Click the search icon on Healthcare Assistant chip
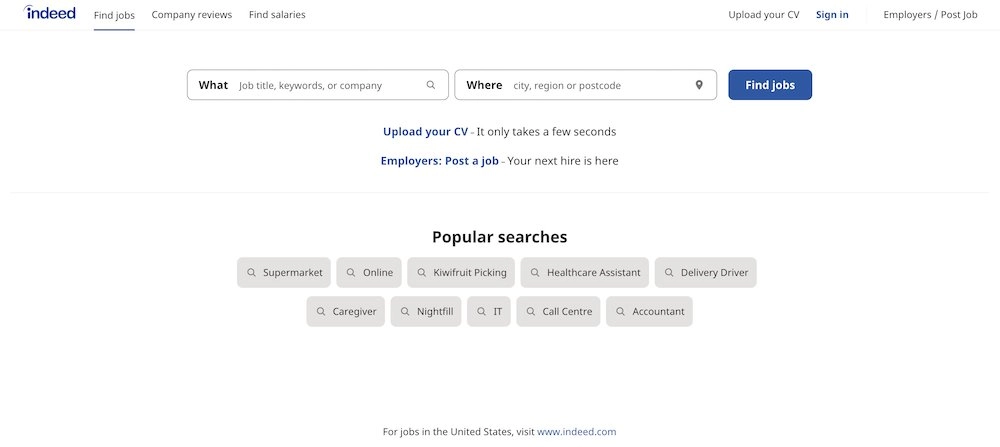 coord(536,272)
